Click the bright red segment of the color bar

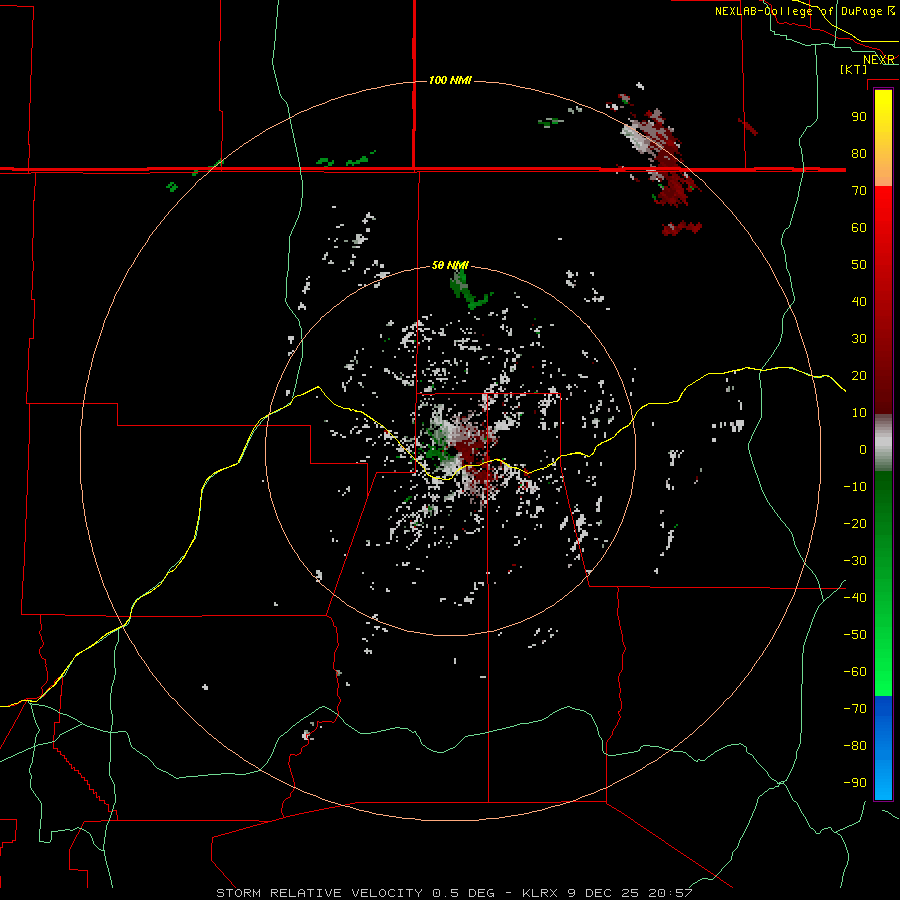click(x=883, y=230)
